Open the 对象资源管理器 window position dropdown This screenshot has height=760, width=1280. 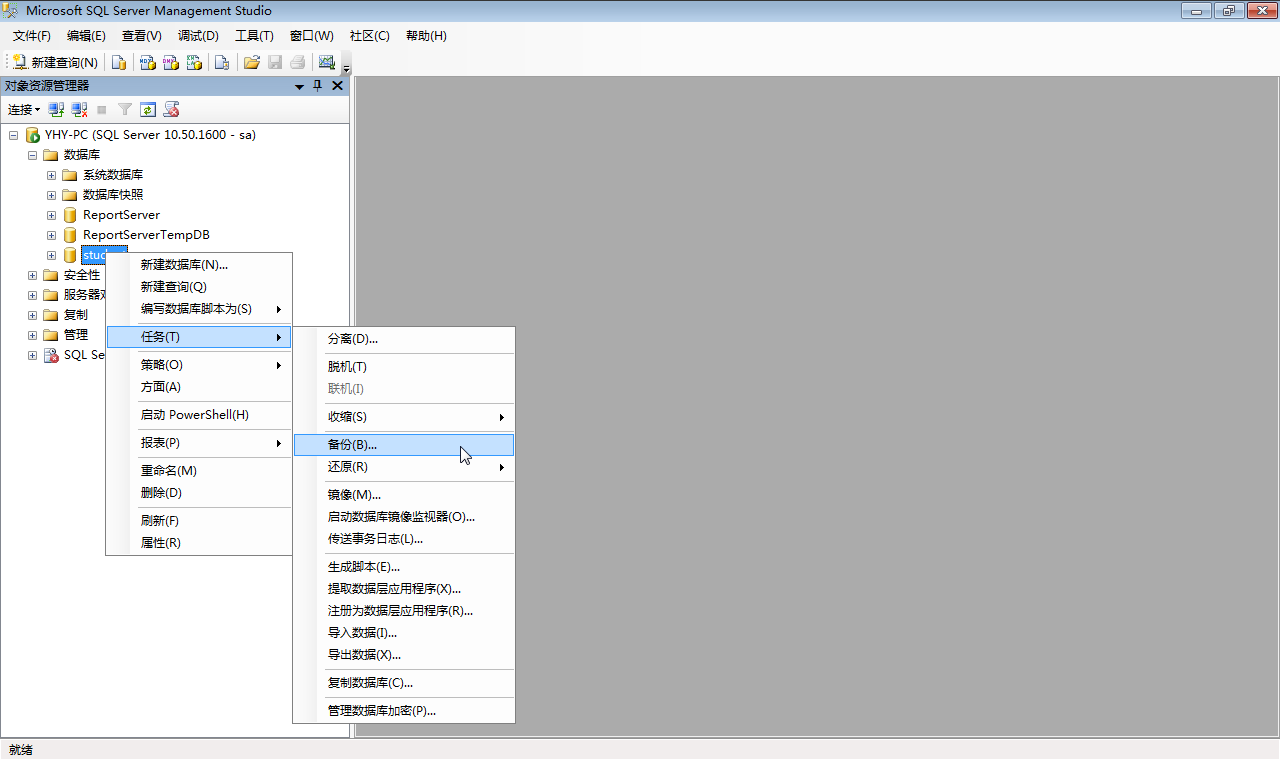coord(299,86)
